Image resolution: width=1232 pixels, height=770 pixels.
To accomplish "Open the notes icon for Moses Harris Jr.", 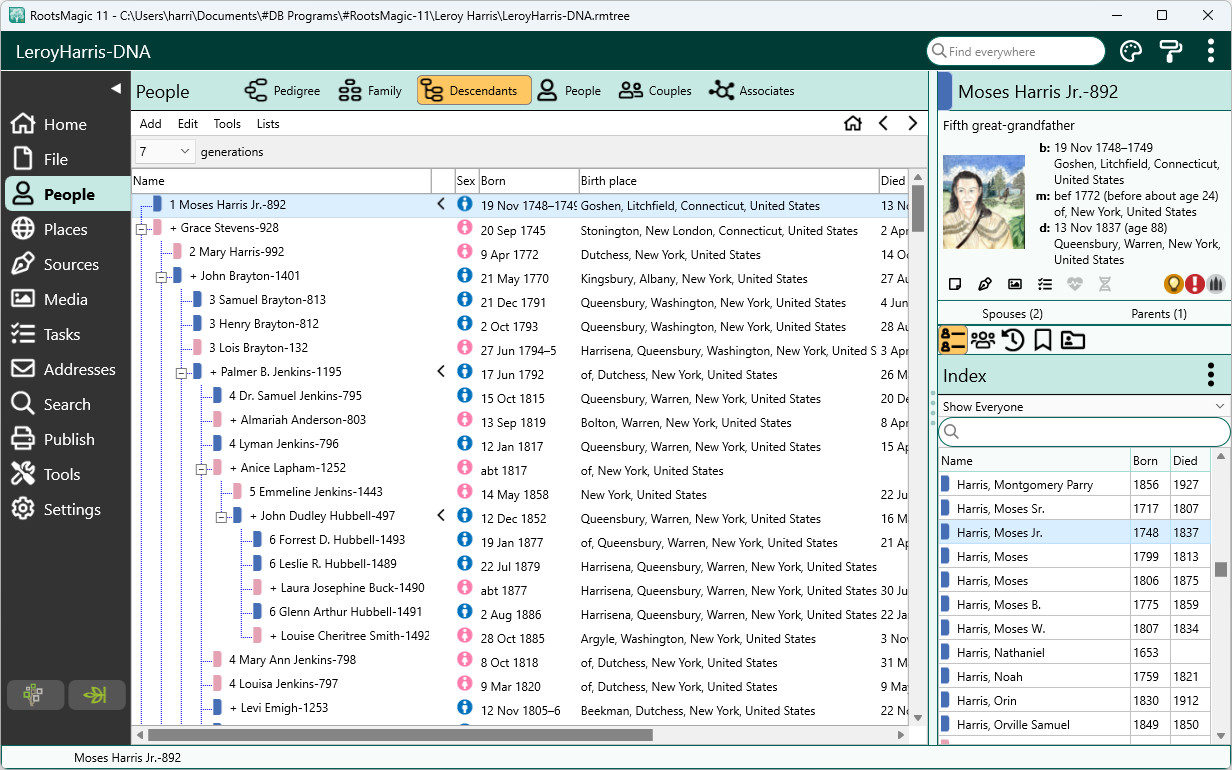I will click(x=955, y=284).
